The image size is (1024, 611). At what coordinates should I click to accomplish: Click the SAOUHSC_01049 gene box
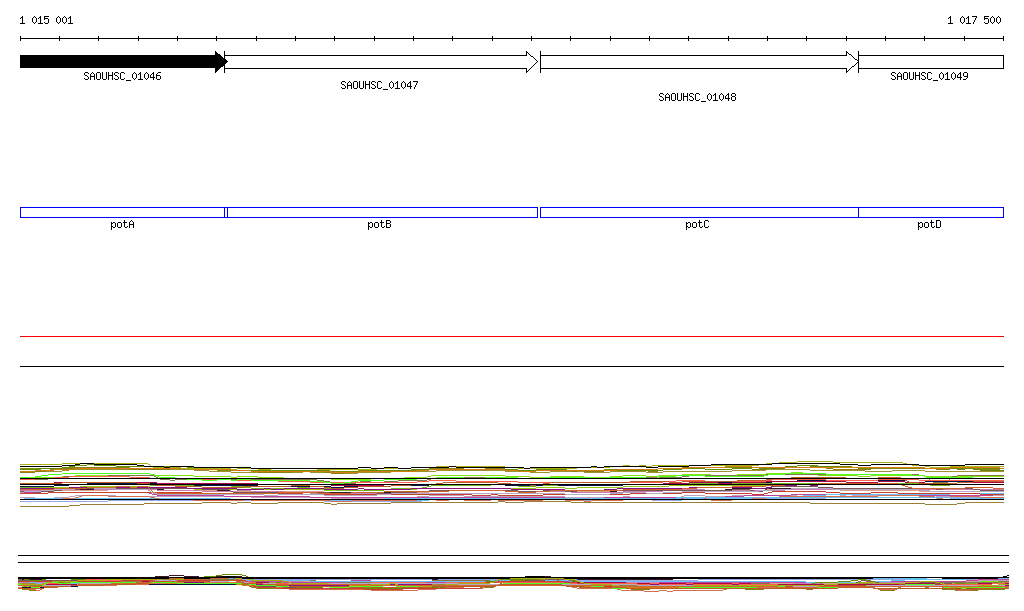tap(930, 62)
